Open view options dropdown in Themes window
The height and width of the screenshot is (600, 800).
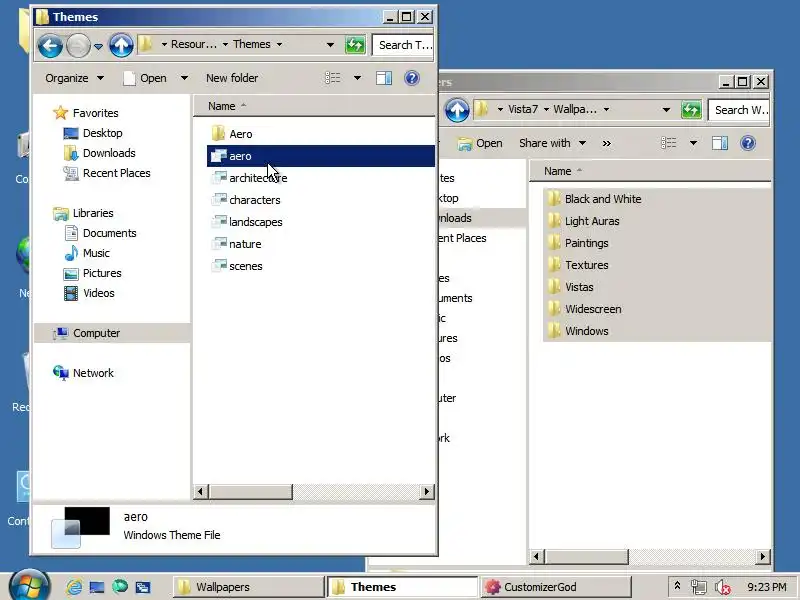(357, 78)
